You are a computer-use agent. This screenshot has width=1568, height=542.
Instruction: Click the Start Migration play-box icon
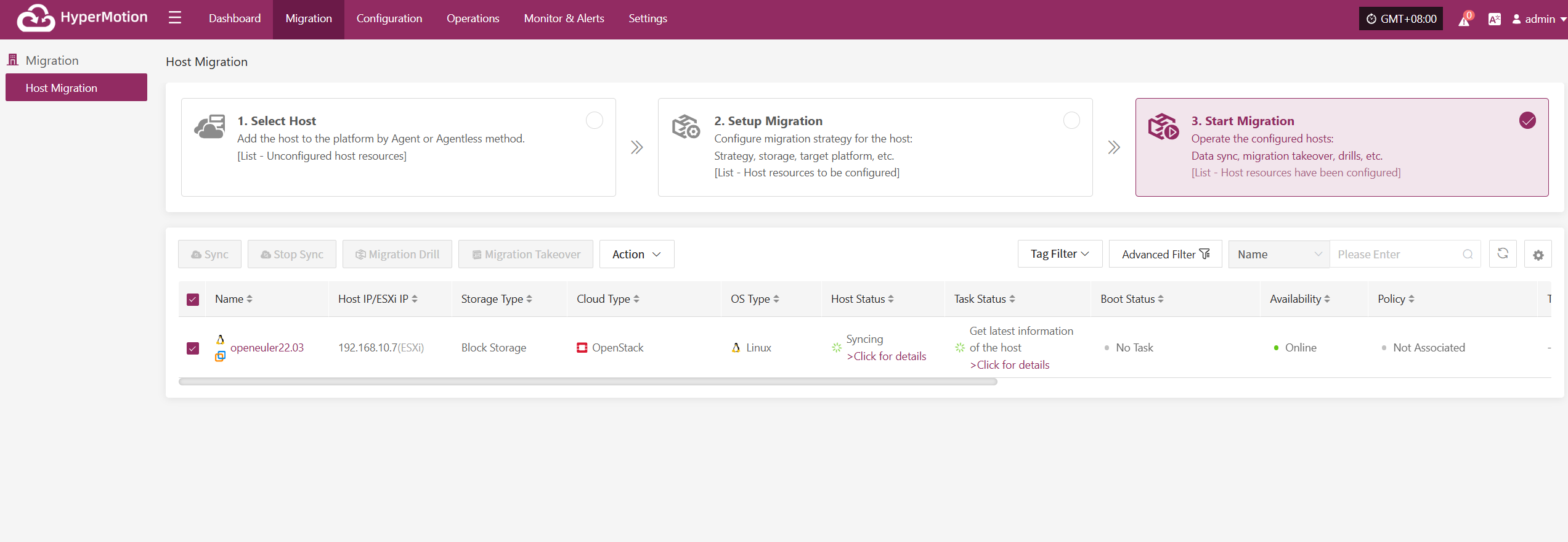(1163, 126)
